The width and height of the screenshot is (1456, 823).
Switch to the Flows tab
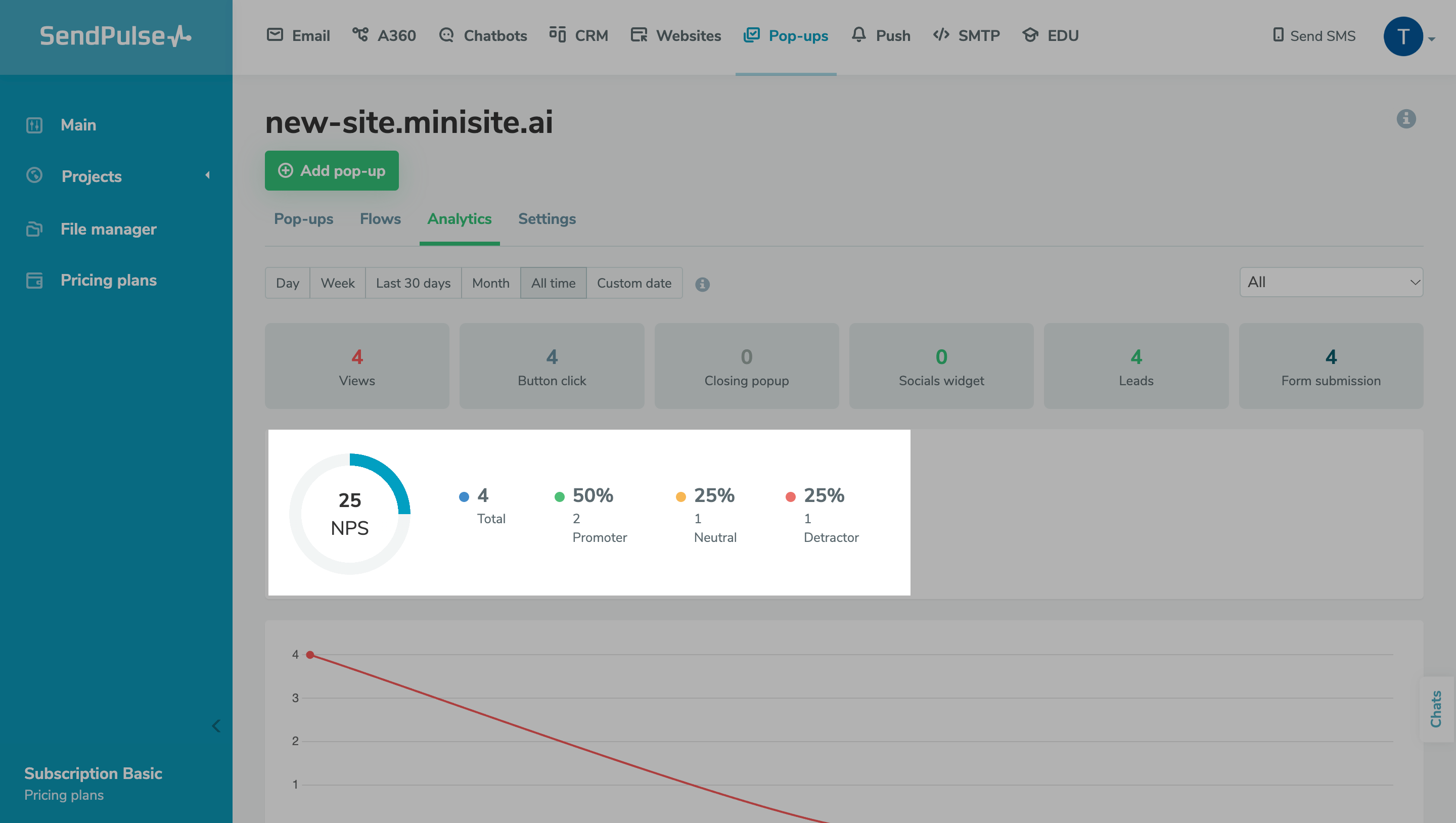pos(380,219)
